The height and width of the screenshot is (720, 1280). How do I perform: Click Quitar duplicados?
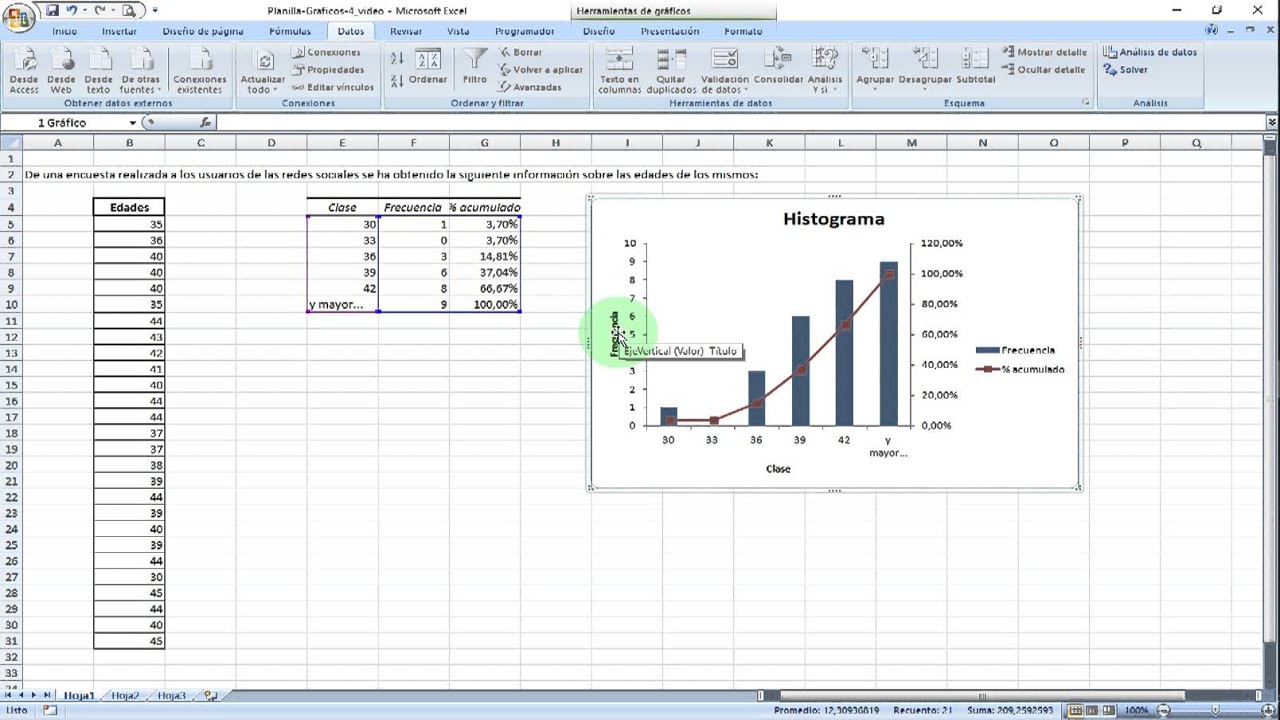(671, 72)
